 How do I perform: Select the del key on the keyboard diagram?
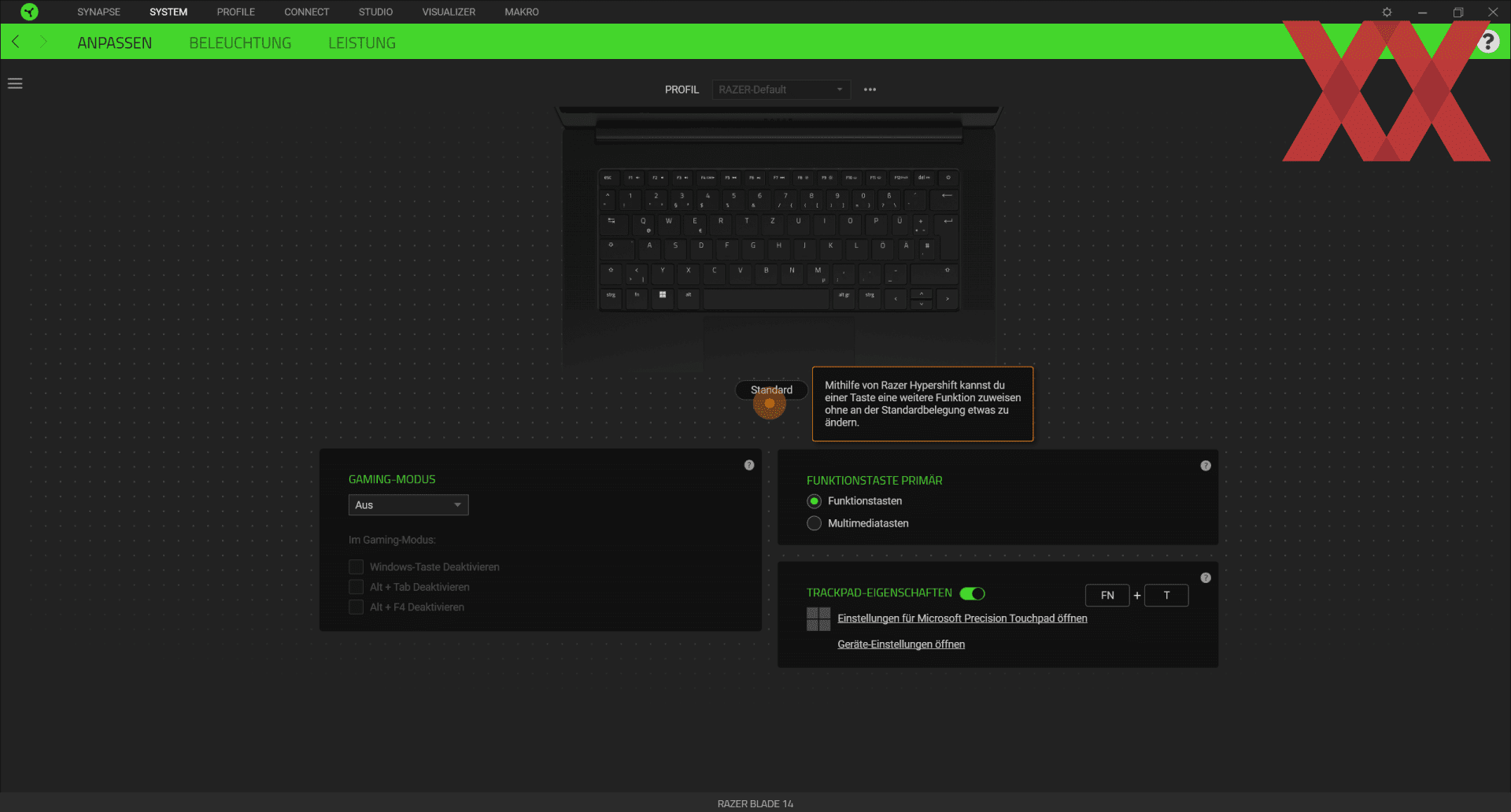[x=924, y=178]
